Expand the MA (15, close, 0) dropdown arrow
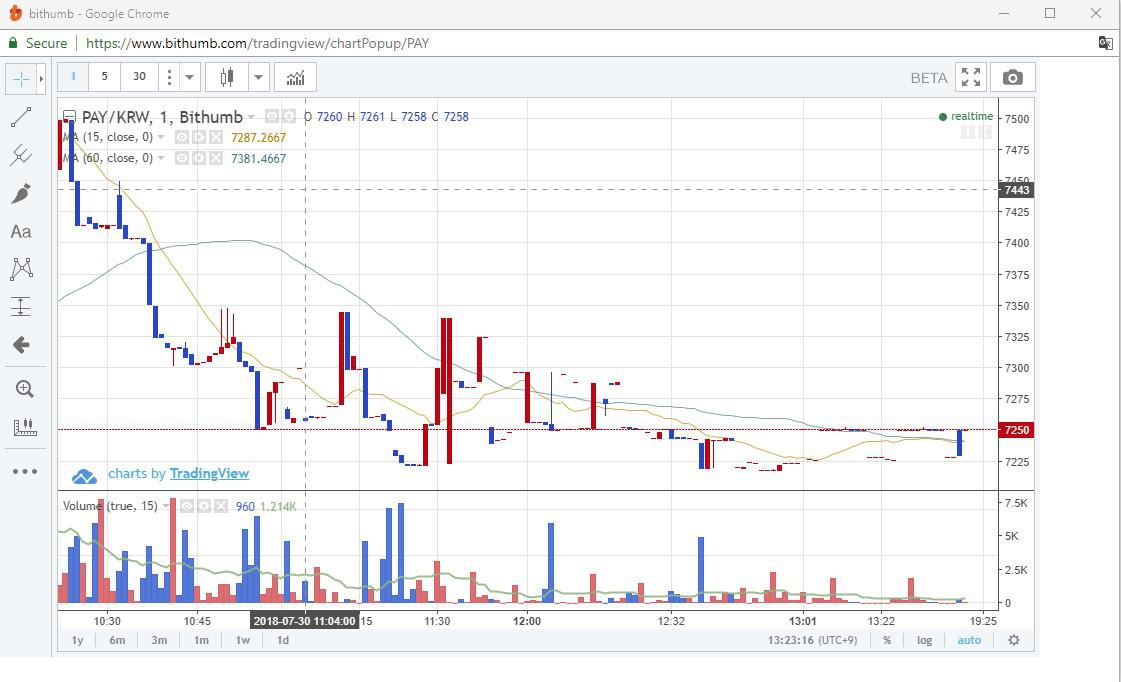This screenshot has height=682, width=1121. point(161,137)
